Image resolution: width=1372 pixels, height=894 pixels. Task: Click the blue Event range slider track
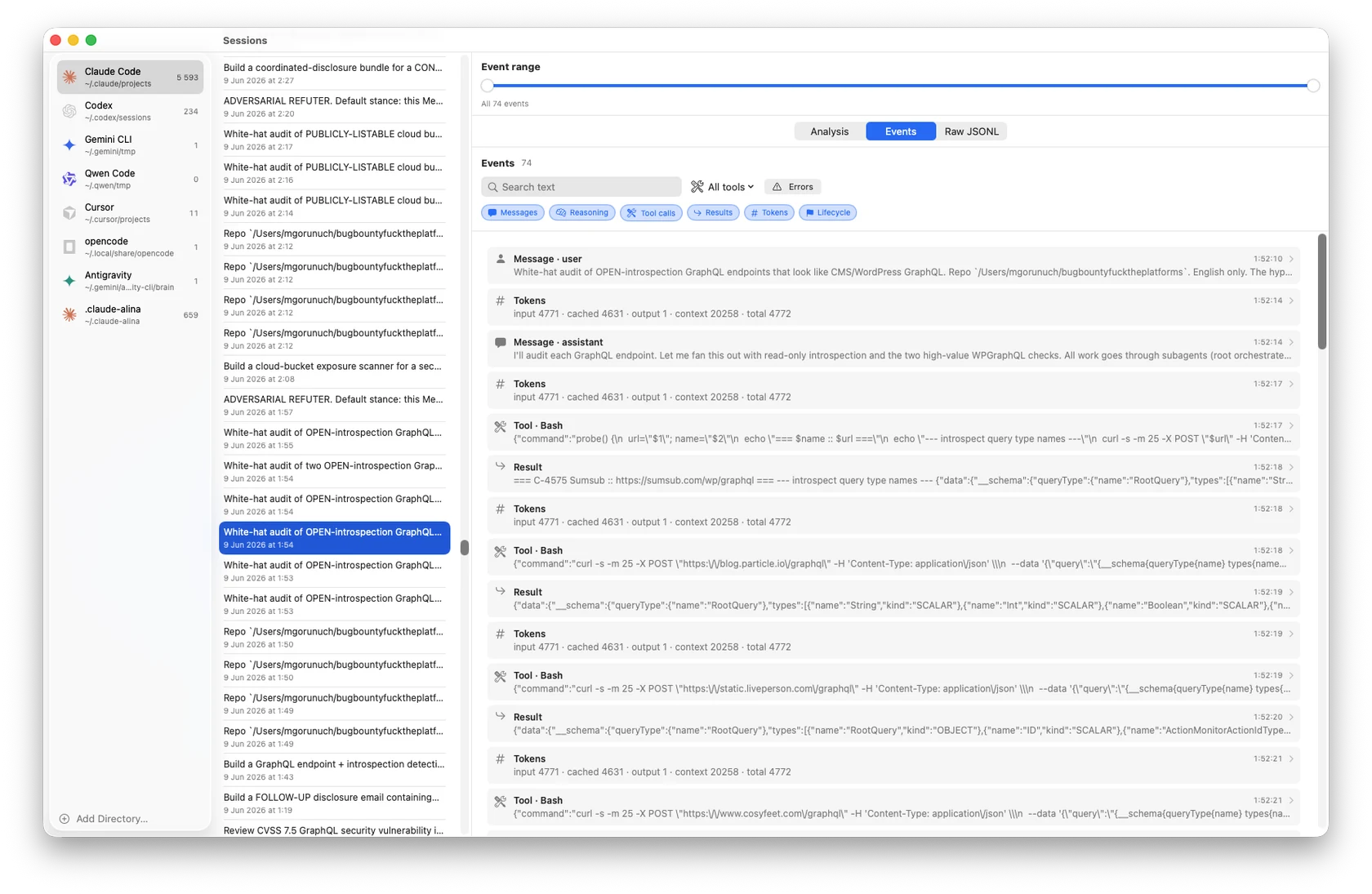[900, 86]
